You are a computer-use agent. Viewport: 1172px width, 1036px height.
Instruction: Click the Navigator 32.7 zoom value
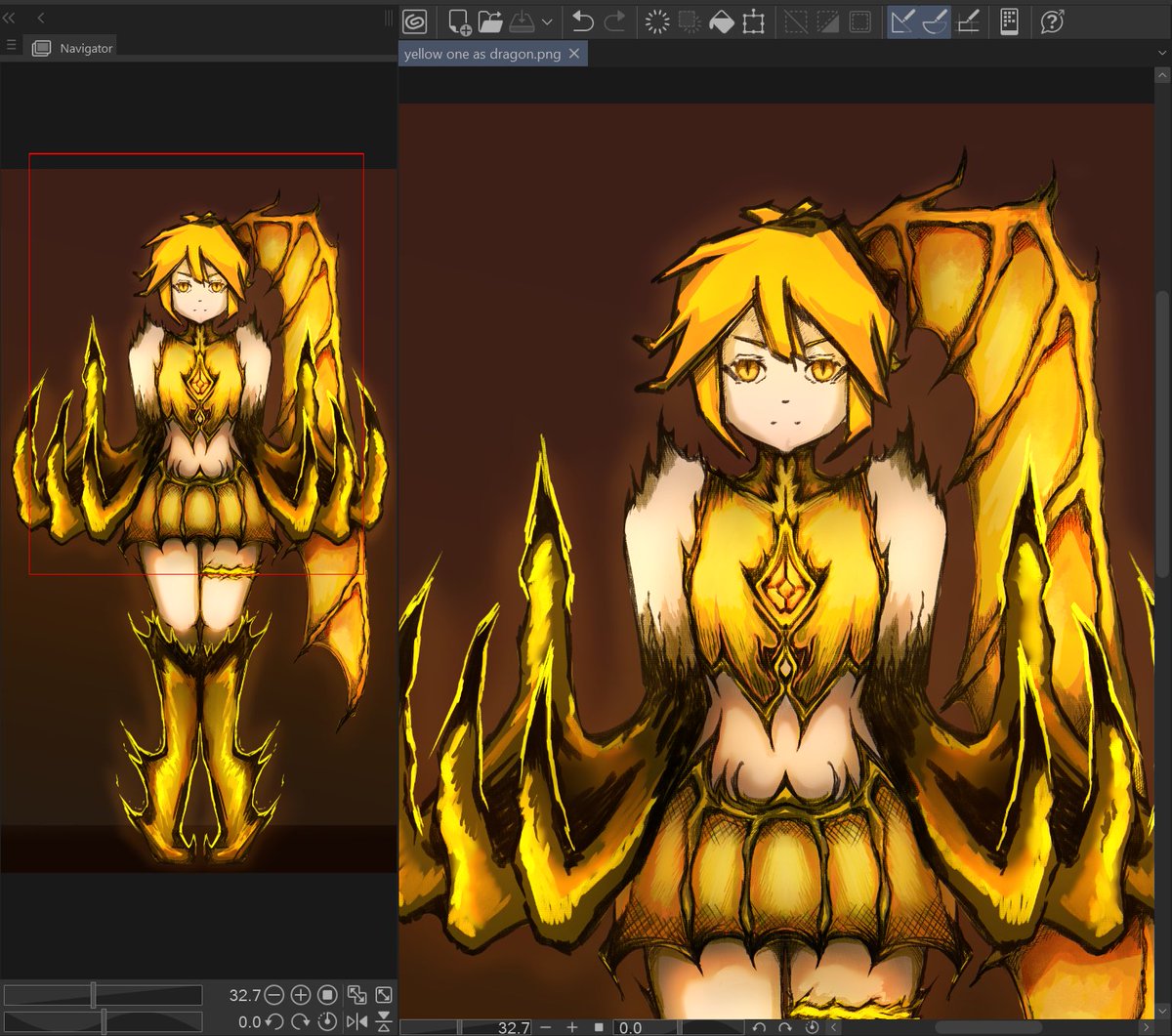click(x=244, y=995)
